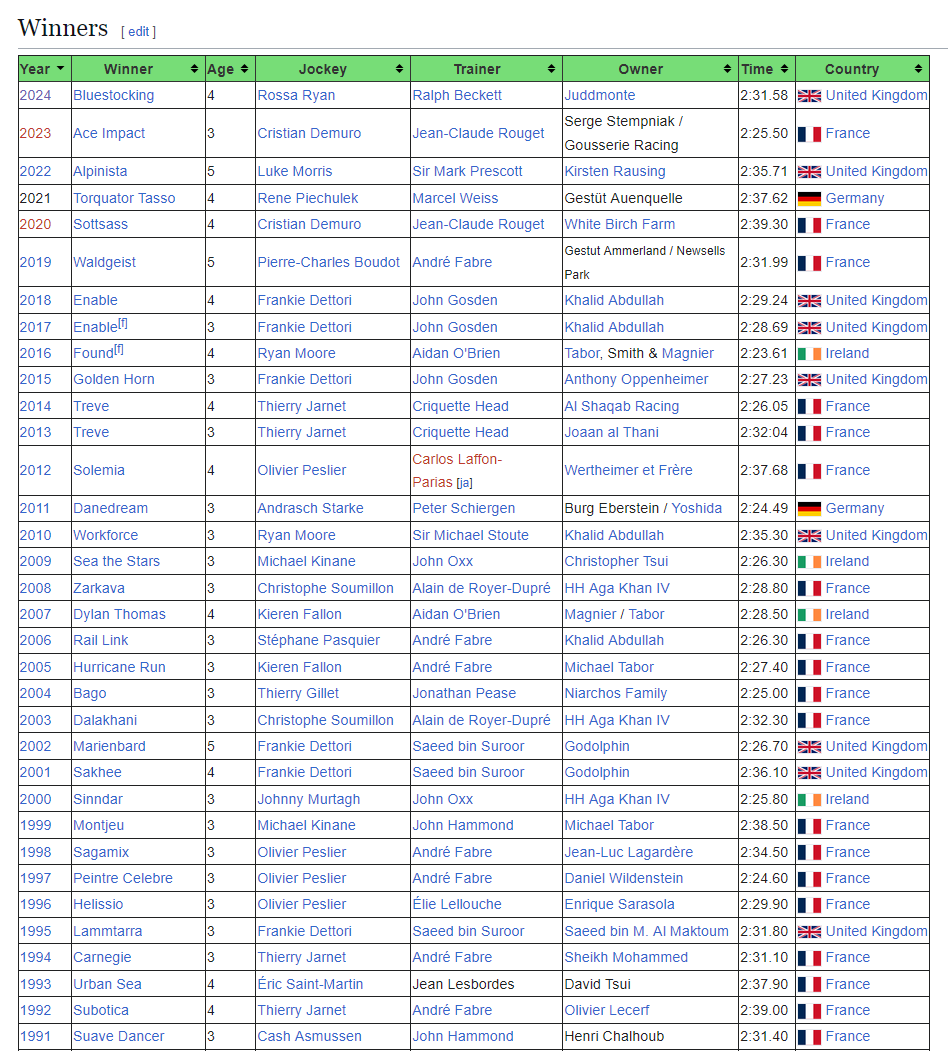Open footnote f beside 2017 Enable
Screen dimensions: 948x1051
click(123, 323)
